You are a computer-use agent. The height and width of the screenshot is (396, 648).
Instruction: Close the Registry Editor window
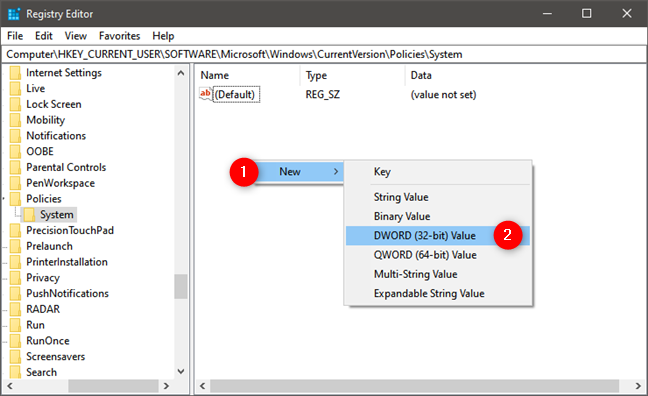(x=627, y=14)
